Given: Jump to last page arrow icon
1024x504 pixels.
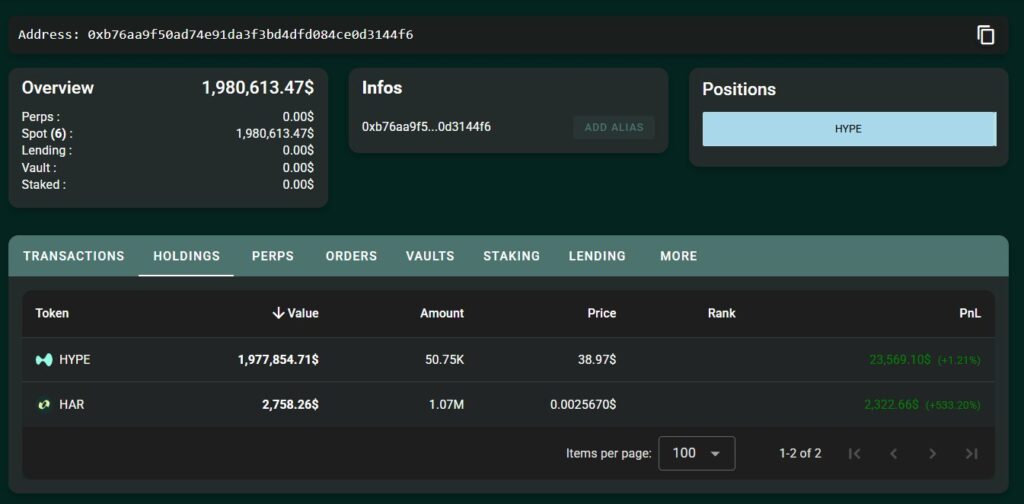Looking at the screenshot, I should [972, 453].
